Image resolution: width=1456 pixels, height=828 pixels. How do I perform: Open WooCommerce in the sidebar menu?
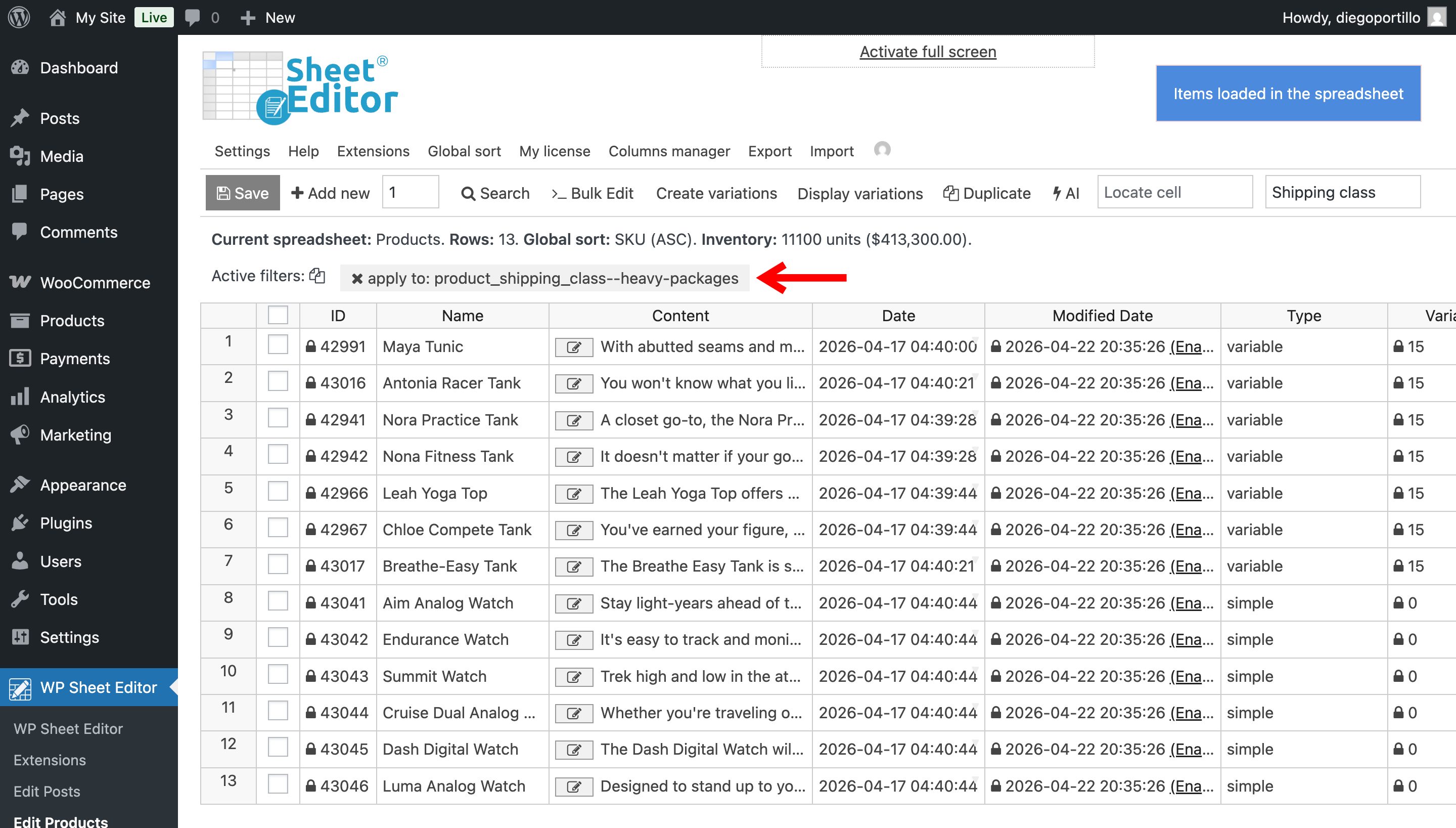pos(95,283)
